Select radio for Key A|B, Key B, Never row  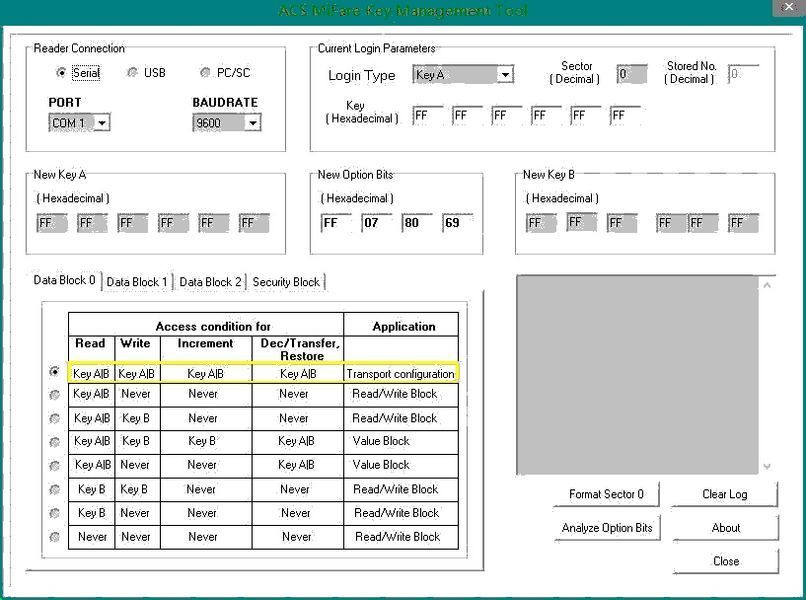pos(54,419)
